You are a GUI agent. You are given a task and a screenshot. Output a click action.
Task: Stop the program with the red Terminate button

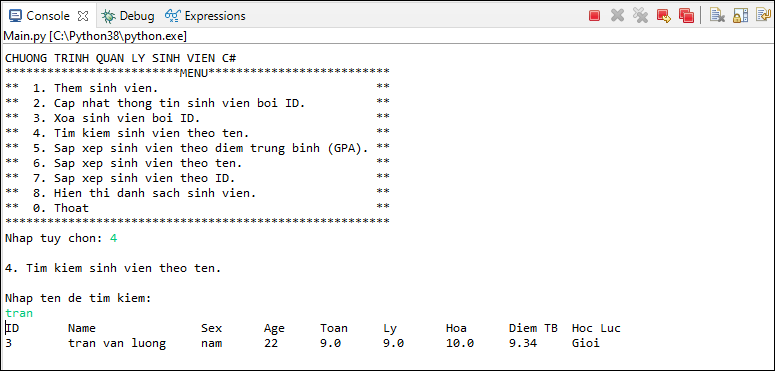coord(594,16)
